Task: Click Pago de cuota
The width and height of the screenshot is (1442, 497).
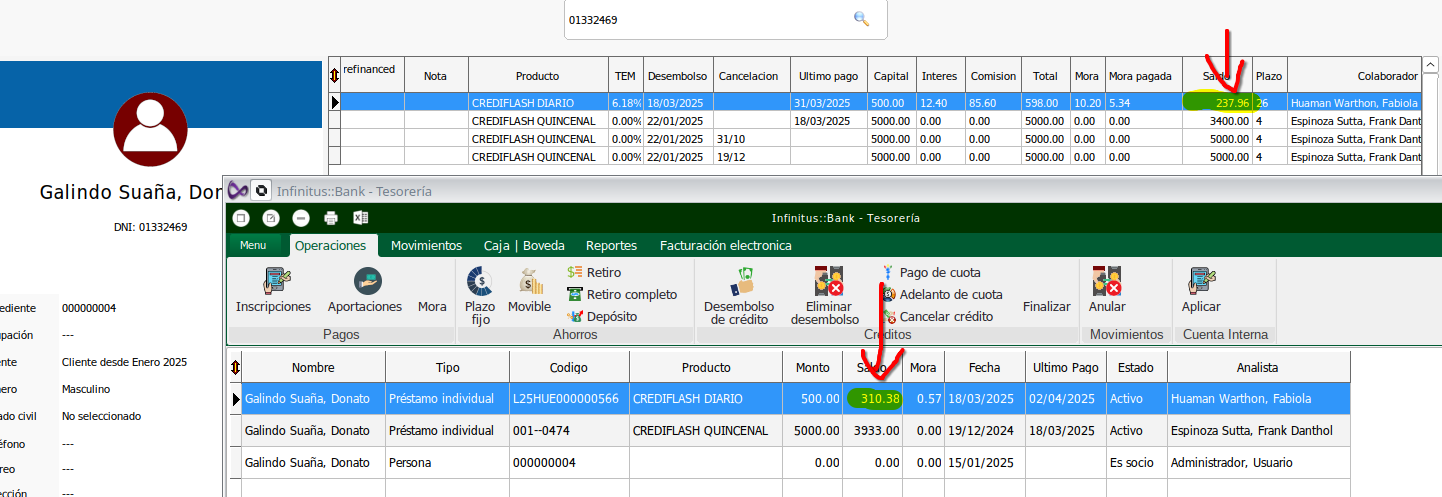Action: click(939, 272)
